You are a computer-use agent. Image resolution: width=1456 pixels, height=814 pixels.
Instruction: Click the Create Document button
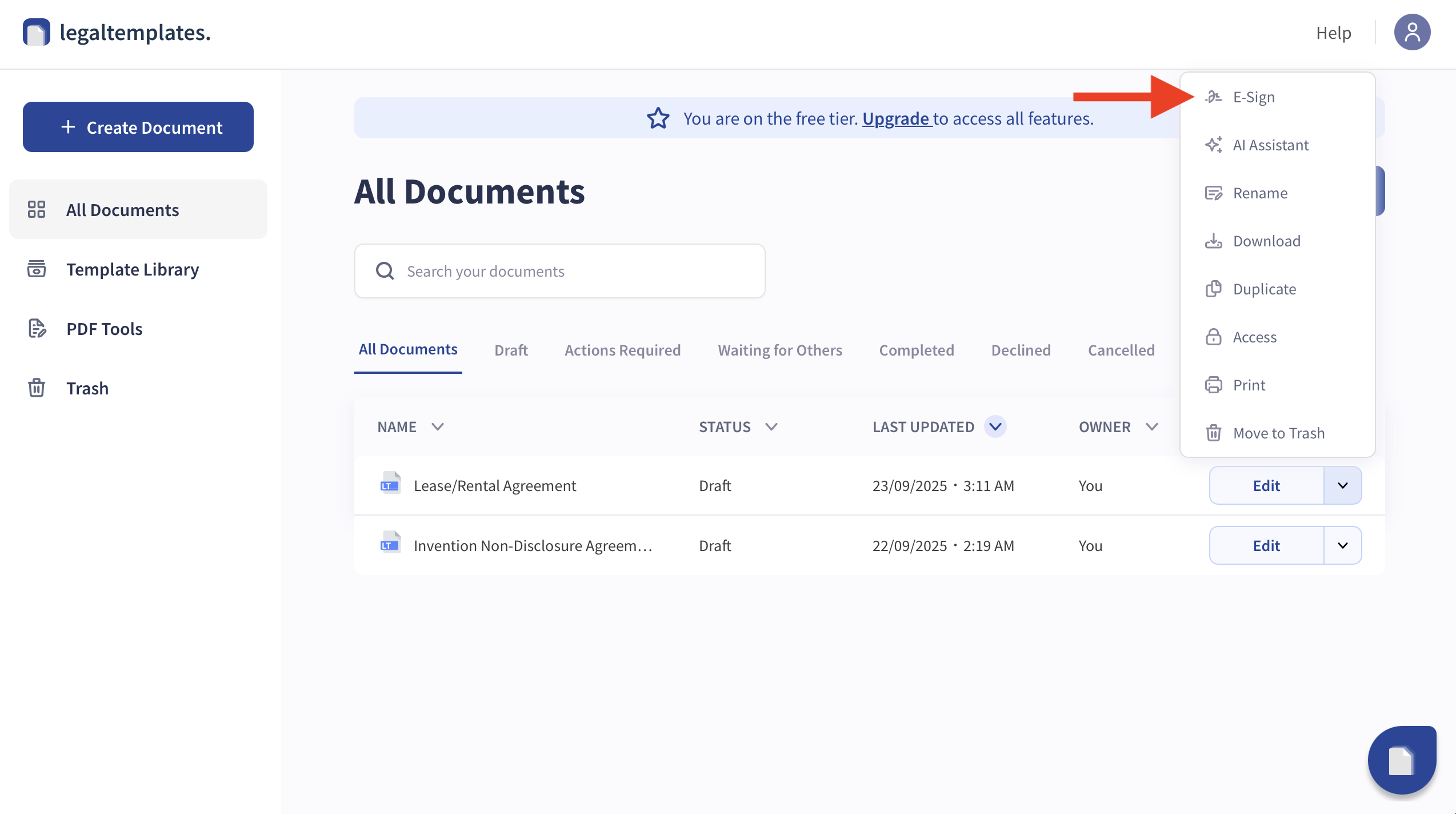tap(138, 127)
